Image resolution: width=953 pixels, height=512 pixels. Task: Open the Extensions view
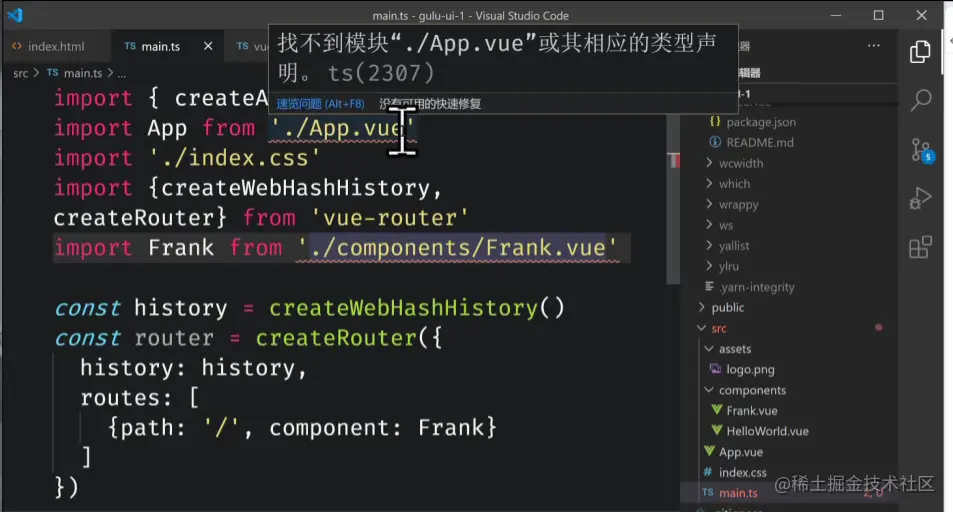click(x=920, y=247)
